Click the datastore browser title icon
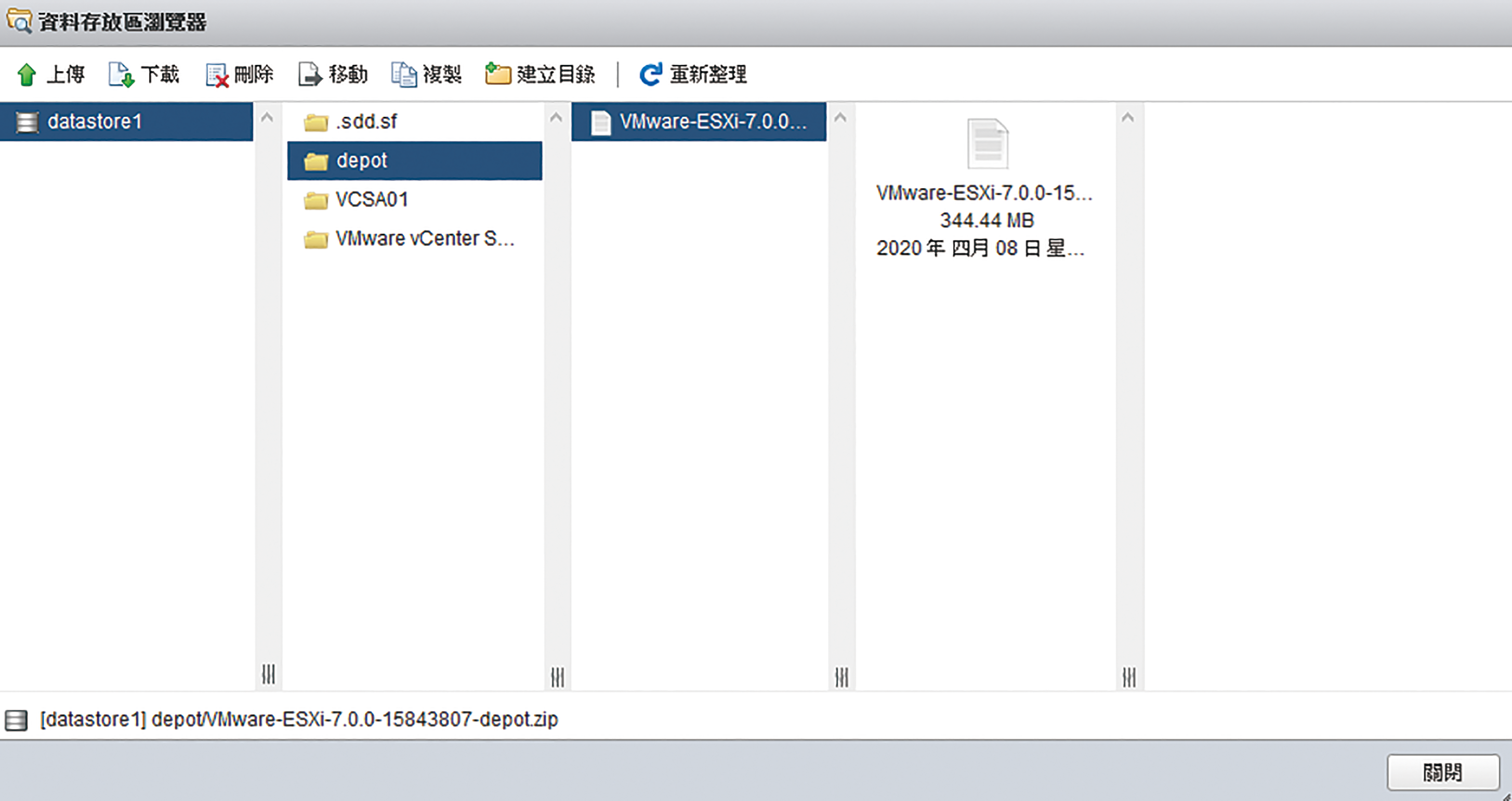 coord(19,22)
